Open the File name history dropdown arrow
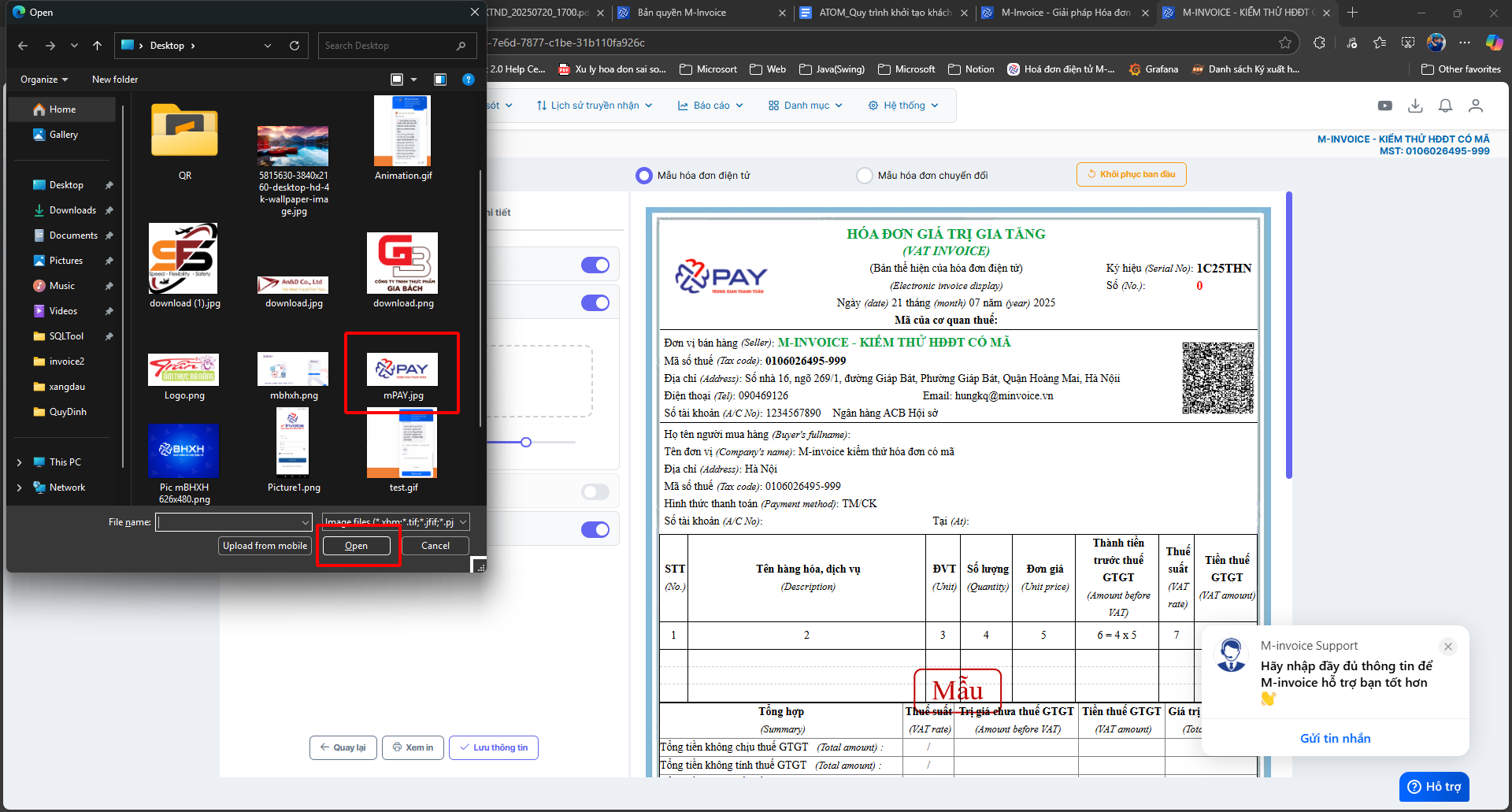This screenshot has width=1512, height=812. click(x=306, y=522)
